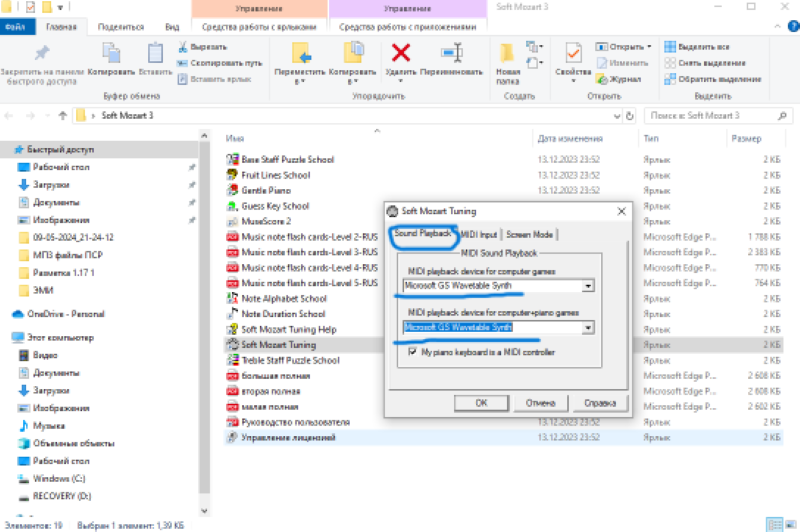This screenshot has height=532, width=800.
Task: Open the Поделиться ribbon tab
Action: point(121,27)
